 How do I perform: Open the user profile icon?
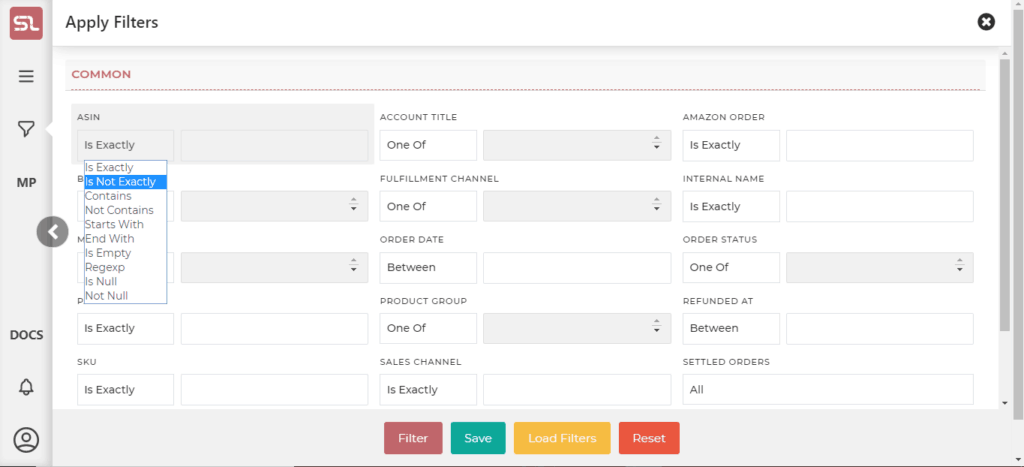pyautogui.click(x=26, y=440)
